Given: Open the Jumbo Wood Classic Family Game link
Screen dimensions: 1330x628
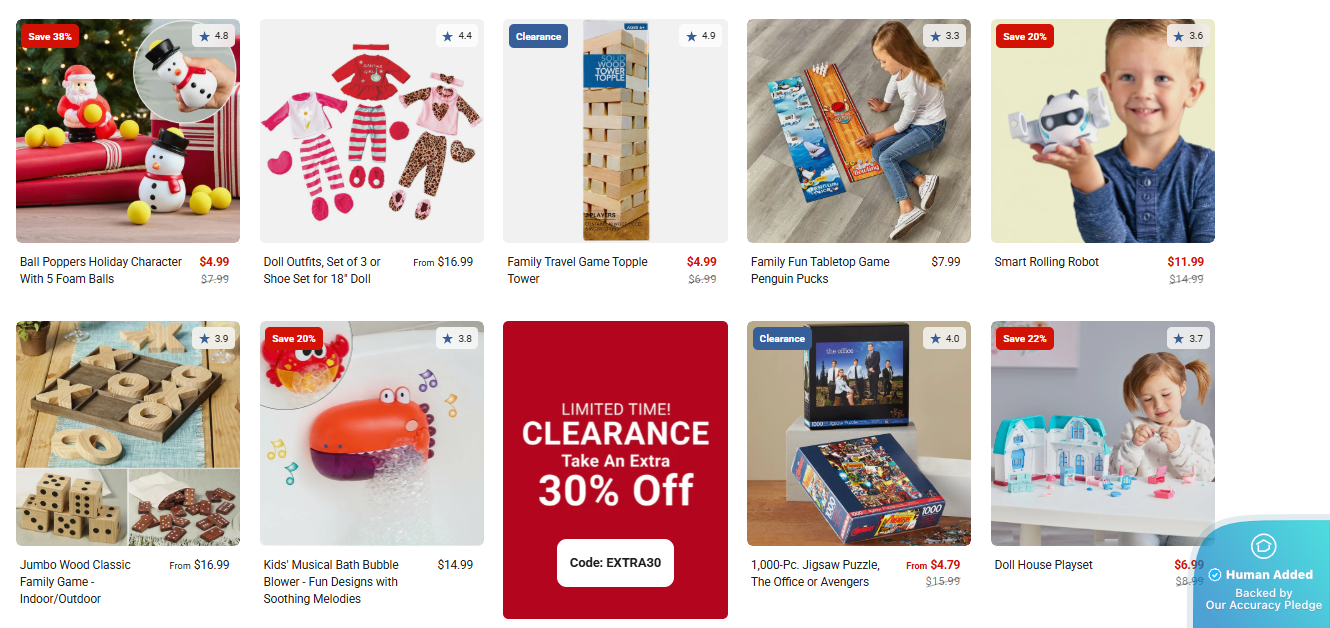Looking at the screenshot, I should [75, 581].
